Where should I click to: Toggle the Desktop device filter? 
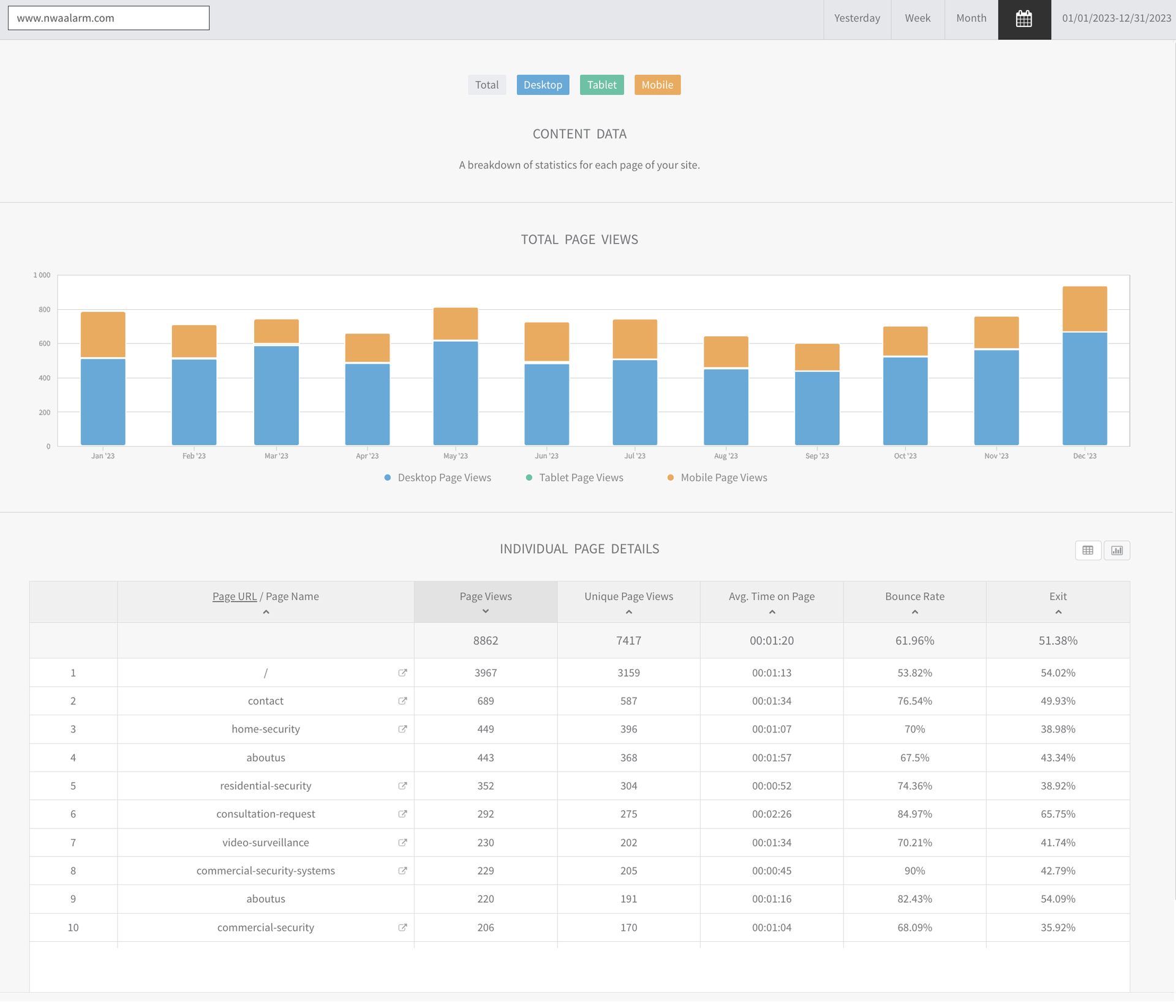tap(543, 85)
